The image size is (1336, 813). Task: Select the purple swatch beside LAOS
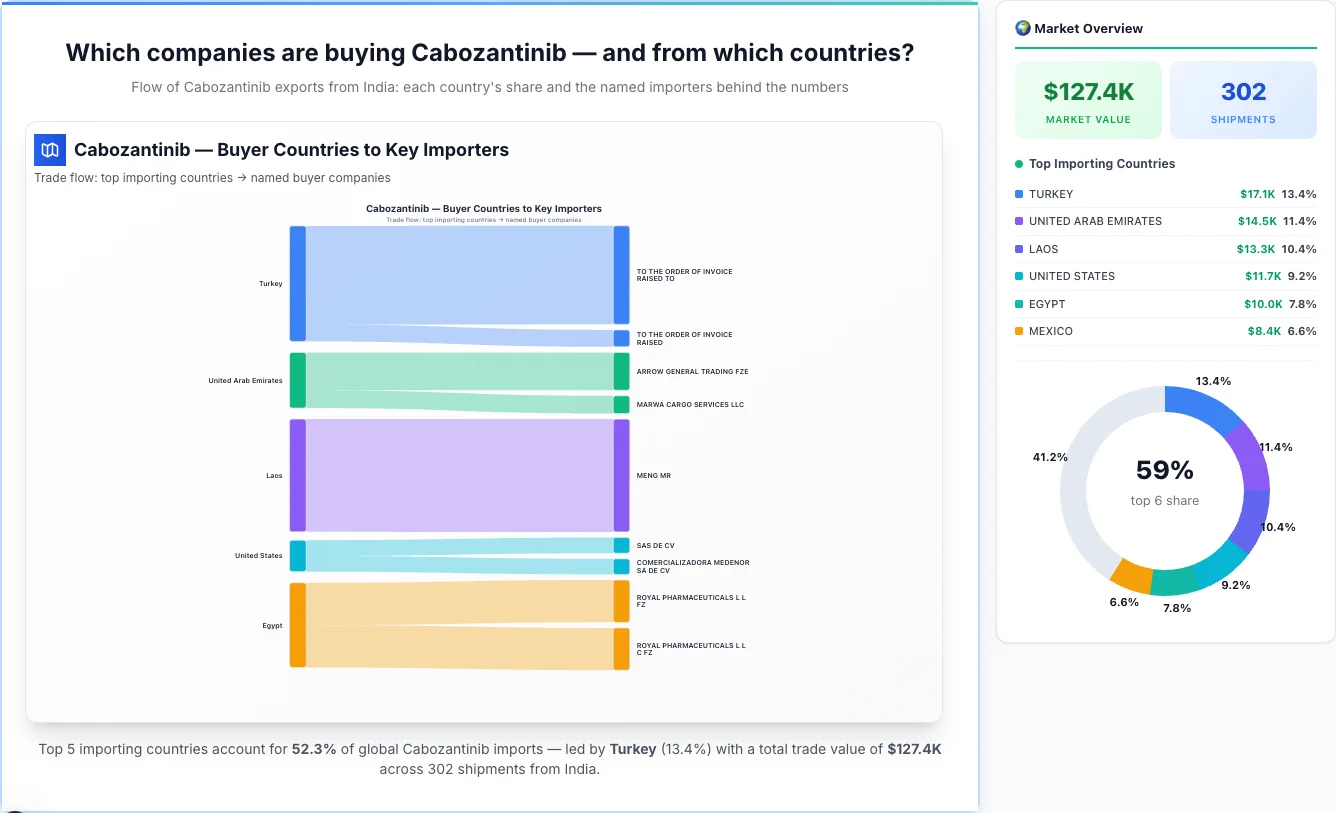coord(1020,248)
